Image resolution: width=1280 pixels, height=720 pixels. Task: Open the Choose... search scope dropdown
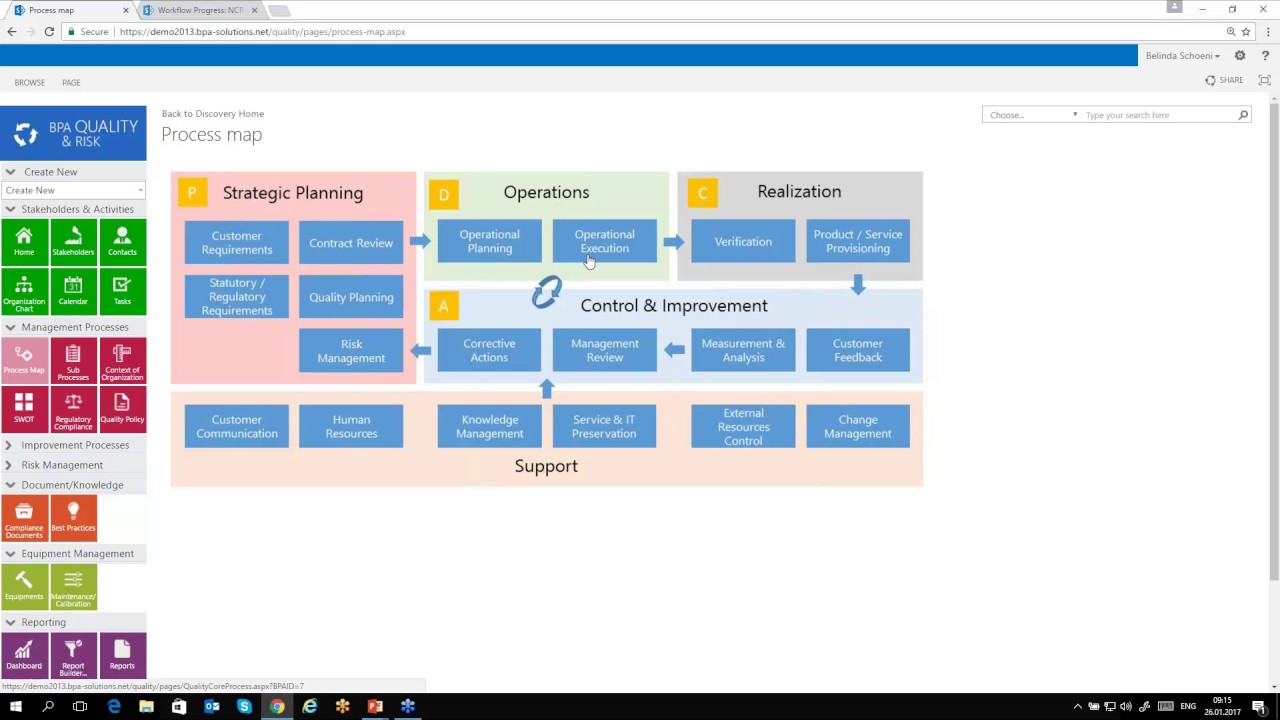point(1033,115)
